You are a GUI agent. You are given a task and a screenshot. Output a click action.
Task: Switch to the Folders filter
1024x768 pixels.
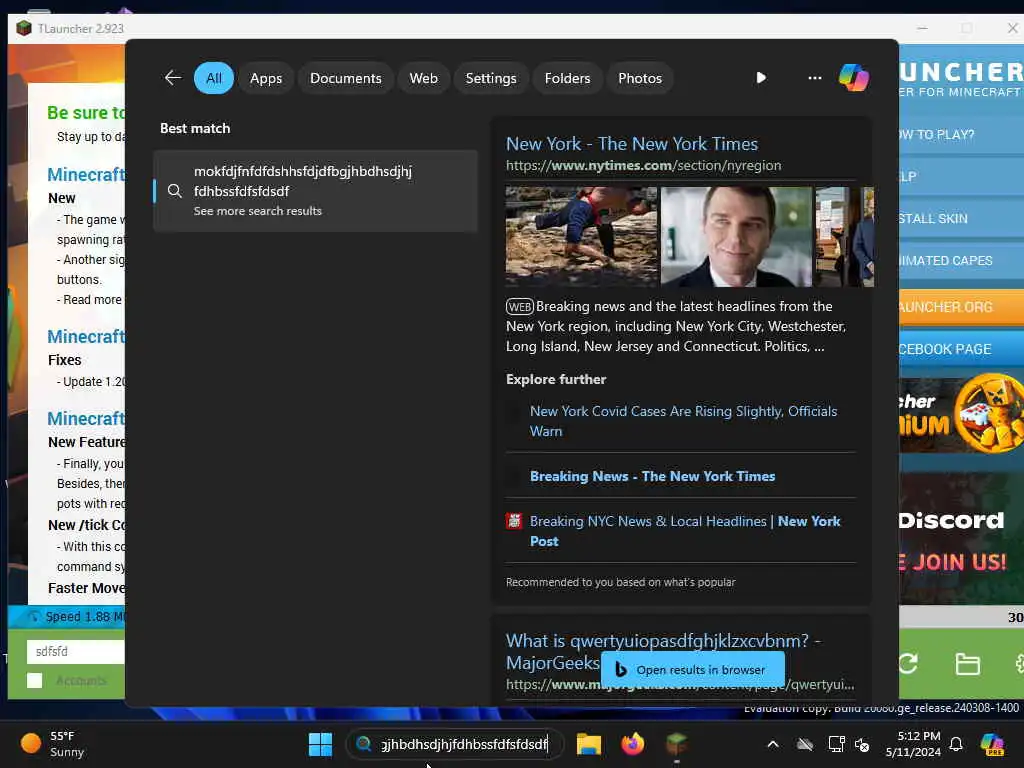567,78
